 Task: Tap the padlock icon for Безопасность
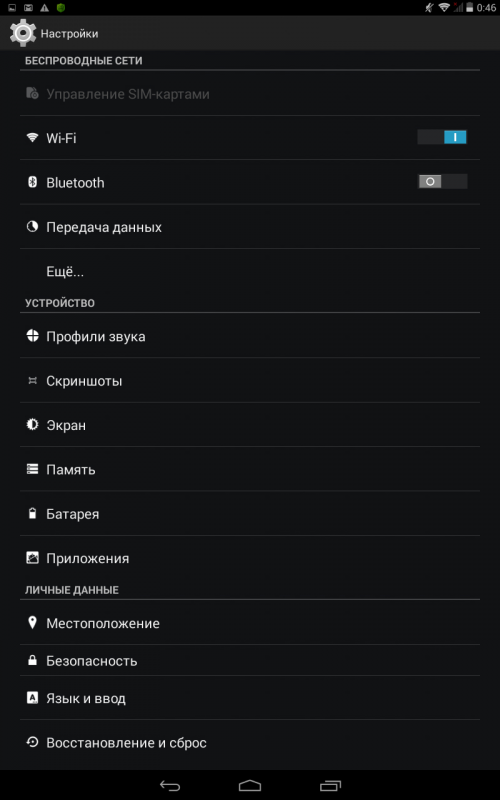point(33,661)
